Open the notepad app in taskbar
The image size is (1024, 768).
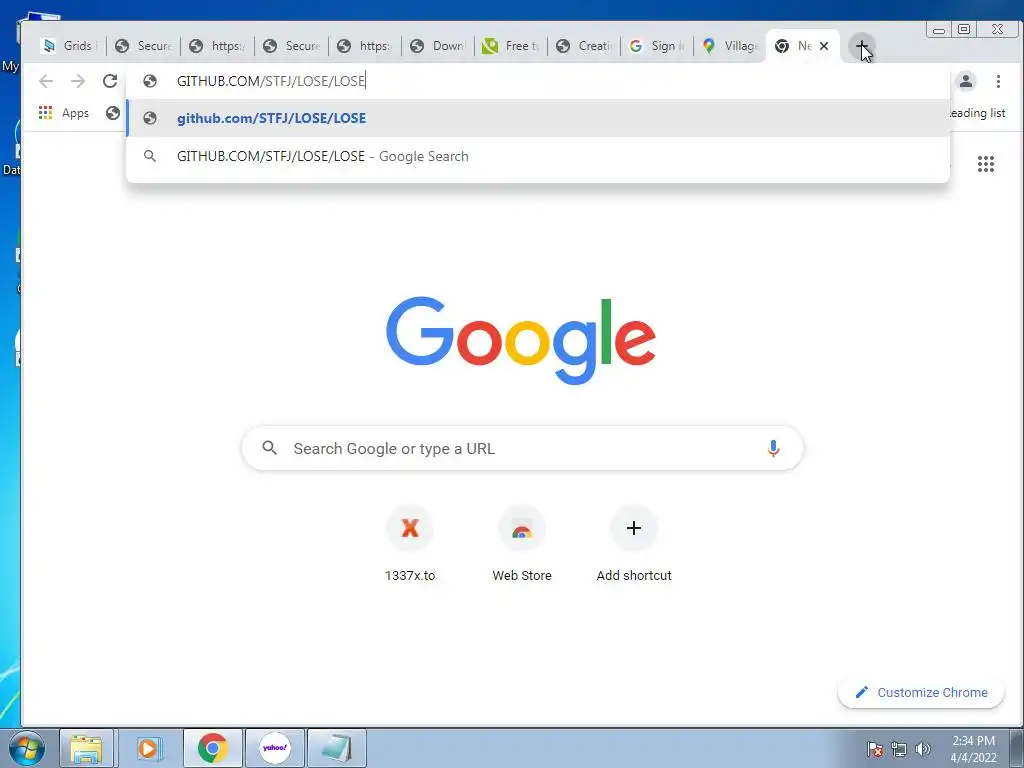[337, 748]
